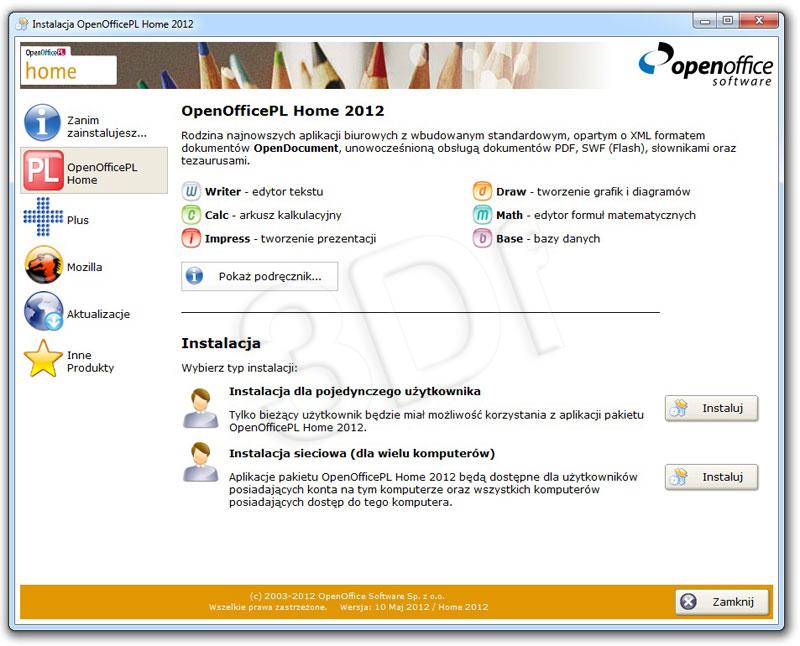Open the Plus section via blue cross icon
This screenshot has width=800, height=646.
tap(43, 217)
